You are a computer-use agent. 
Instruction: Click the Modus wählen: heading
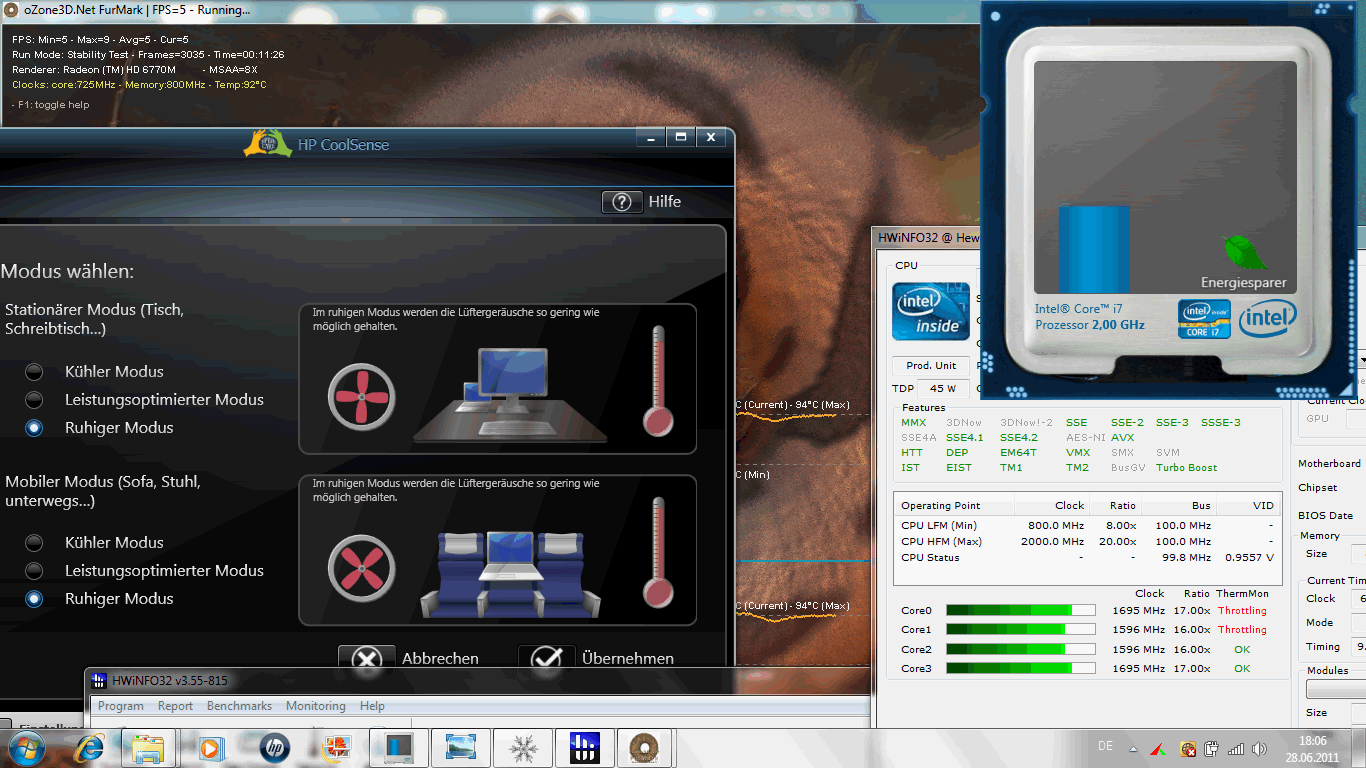click(67, 272)
